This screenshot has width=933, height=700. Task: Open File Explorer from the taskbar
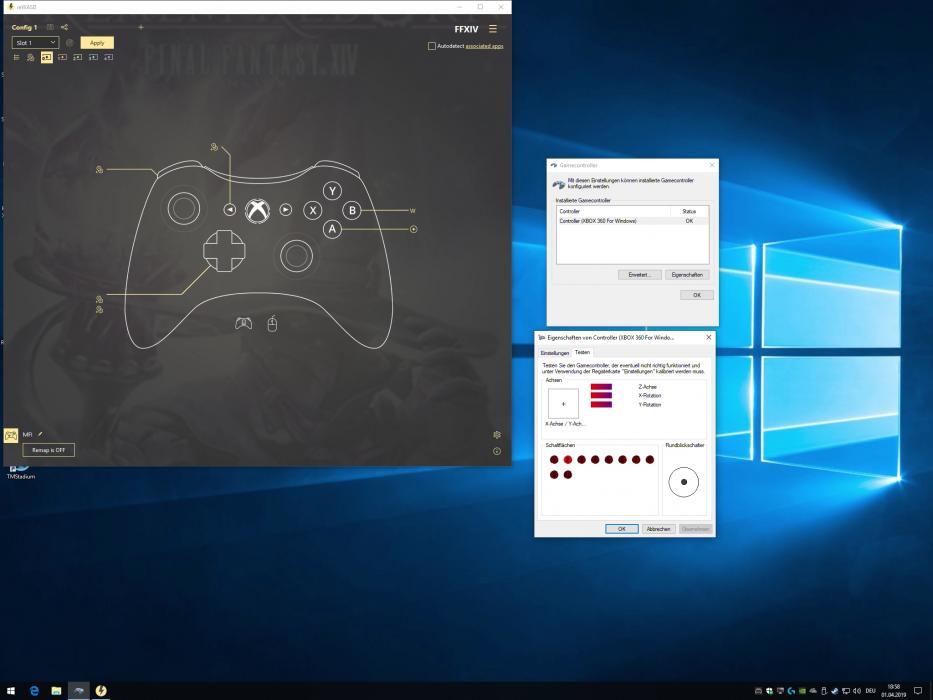(57, 691)
